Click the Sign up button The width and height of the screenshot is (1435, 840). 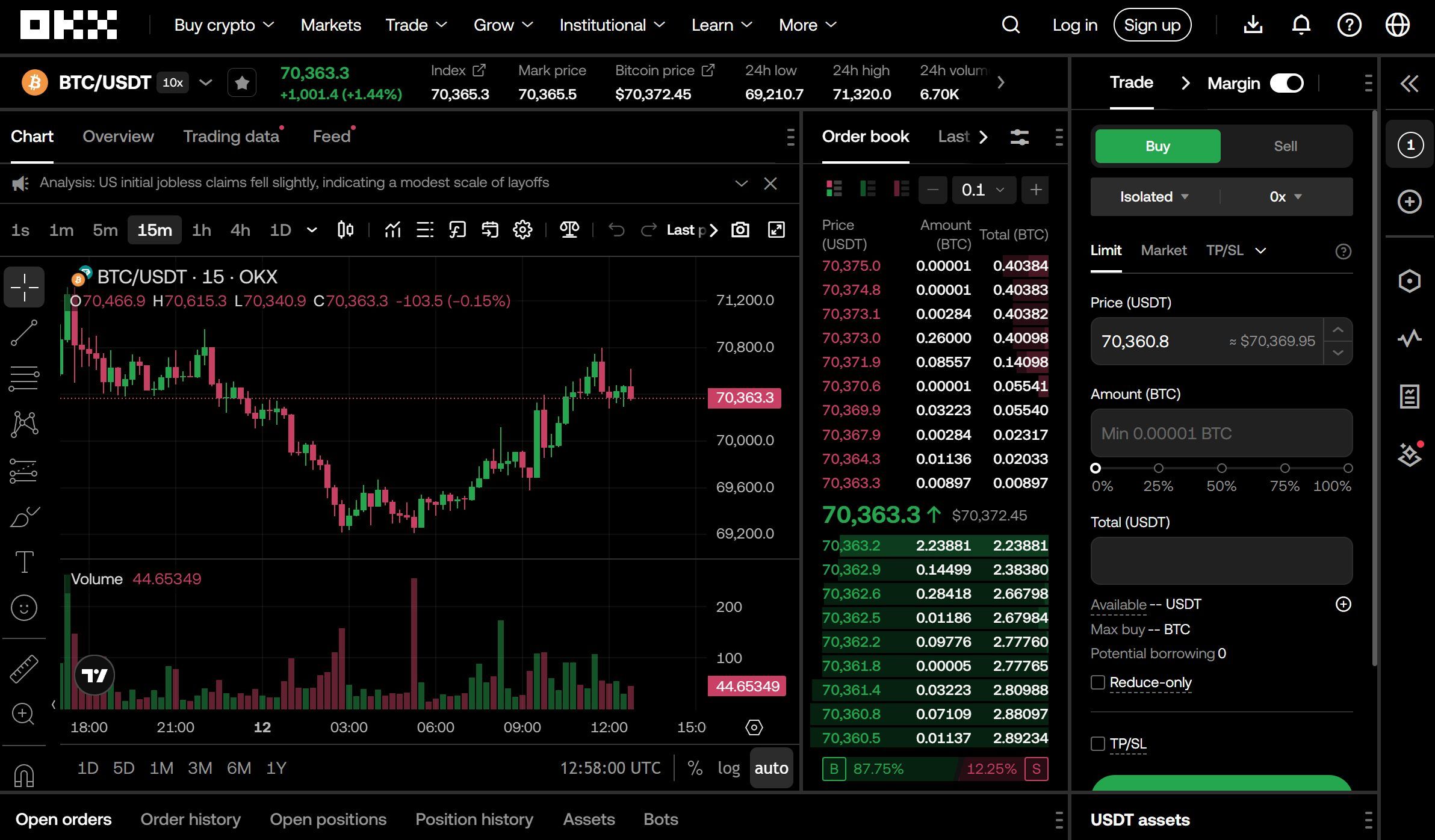tap(1151, 25)
